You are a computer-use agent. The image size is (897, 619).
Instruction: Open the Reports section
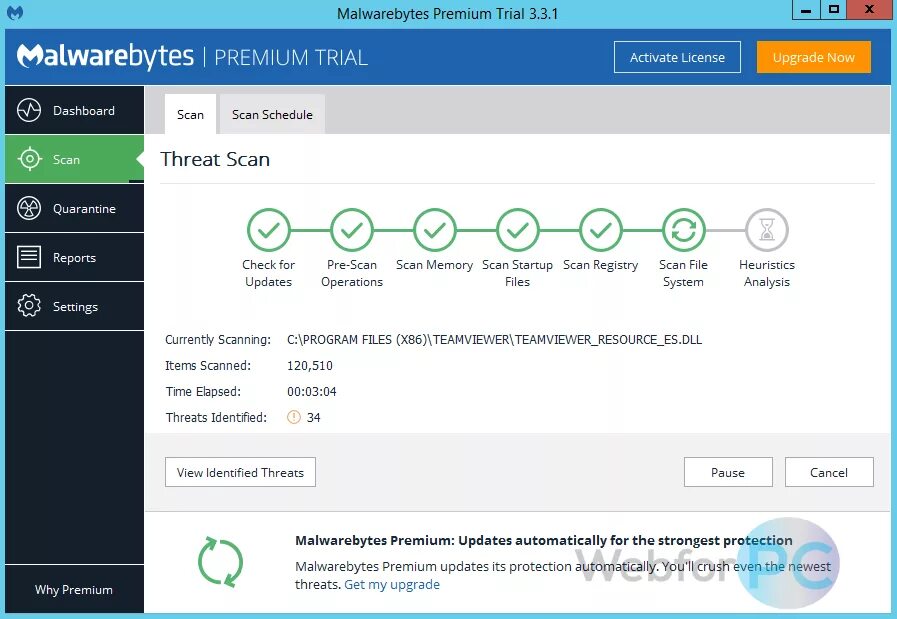click(74, 257)
